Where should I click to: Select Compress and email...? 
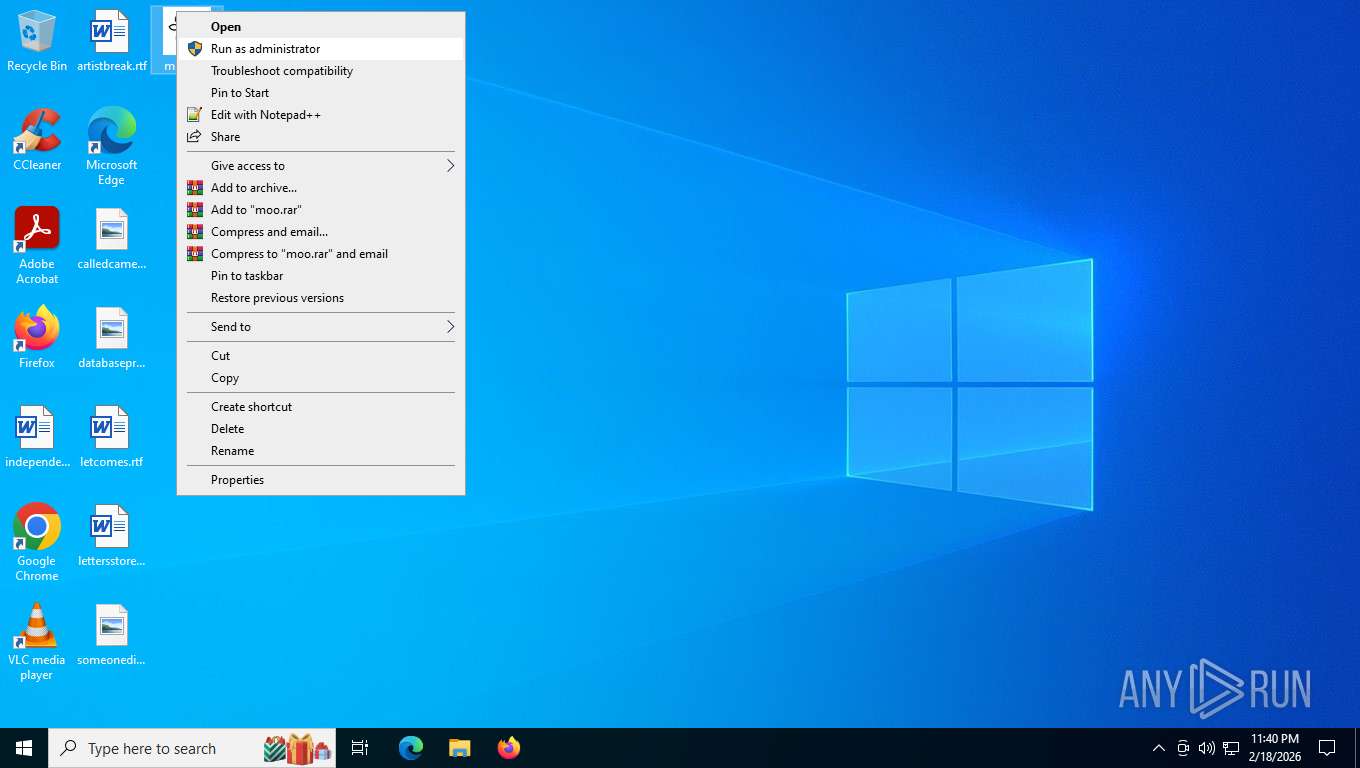[321, 232]
